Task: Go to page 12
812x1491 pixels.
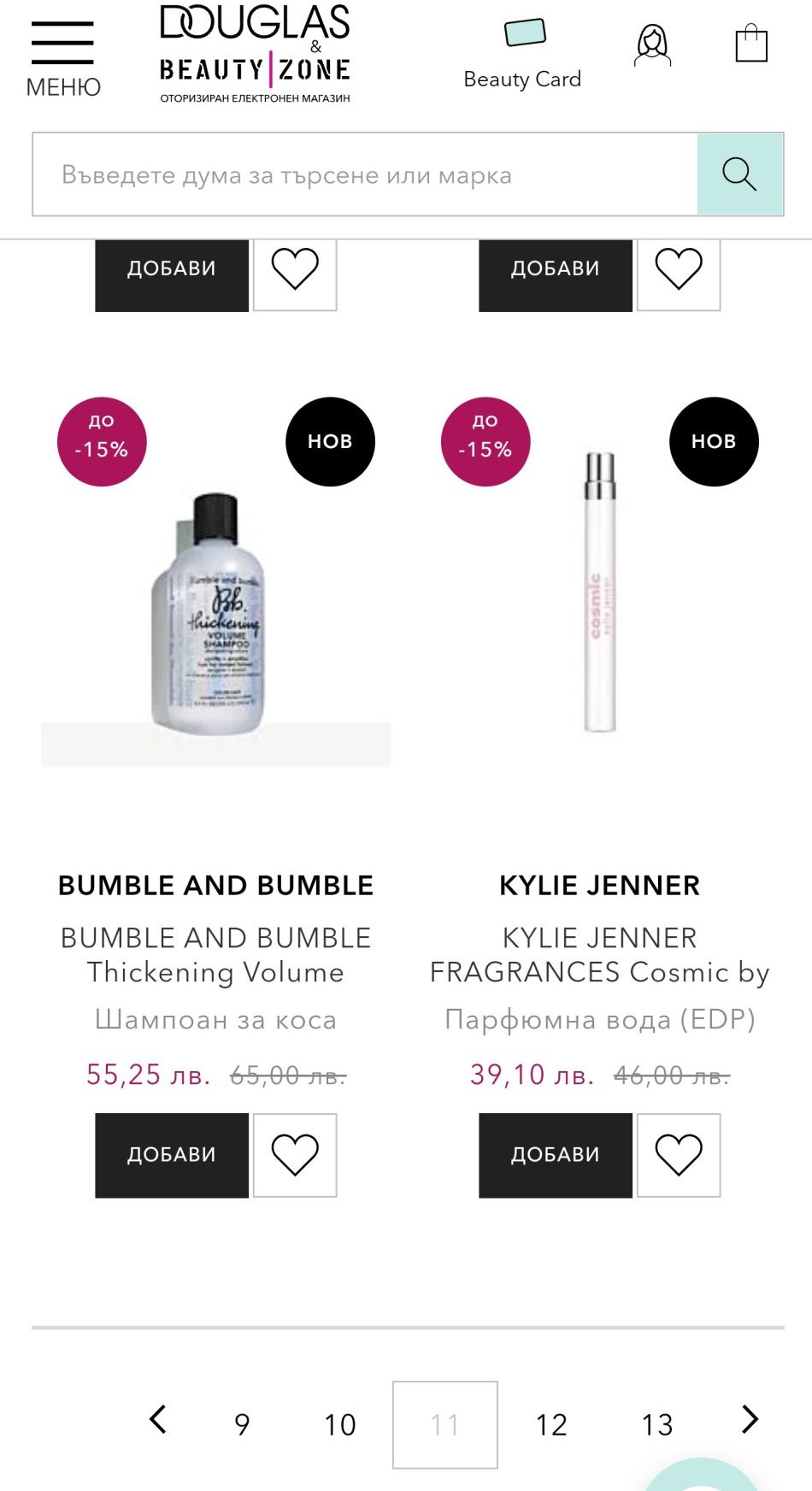Action: pos(551,1424)
